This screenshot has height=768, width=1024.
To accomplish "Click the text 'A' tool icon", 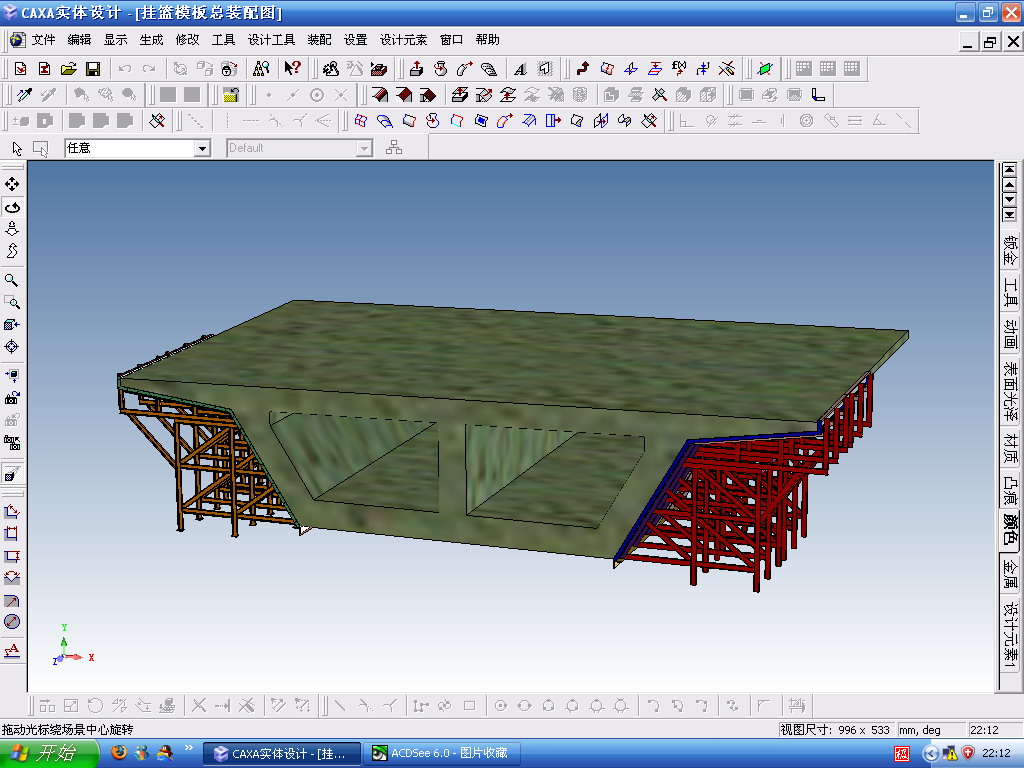I will (x=520, y=69).
